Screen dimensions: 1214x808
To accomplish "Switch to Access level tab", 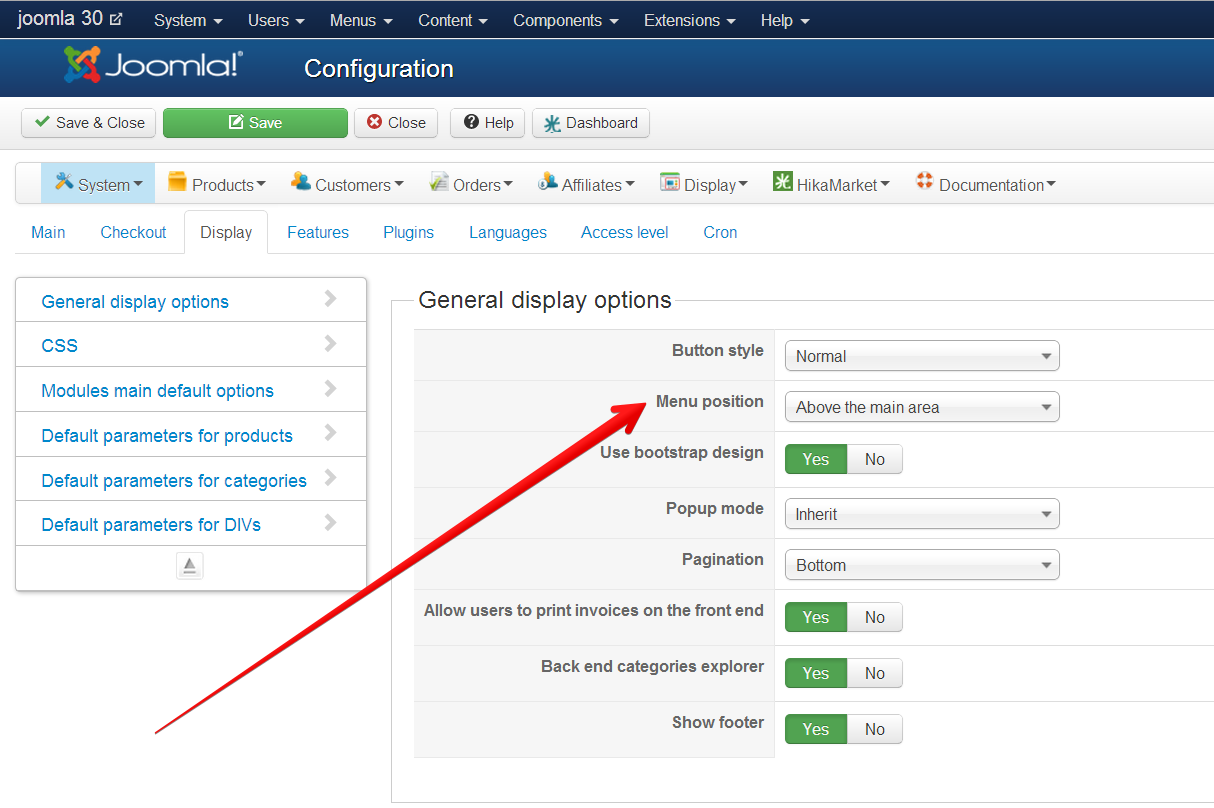I will [x=625, y=232].
